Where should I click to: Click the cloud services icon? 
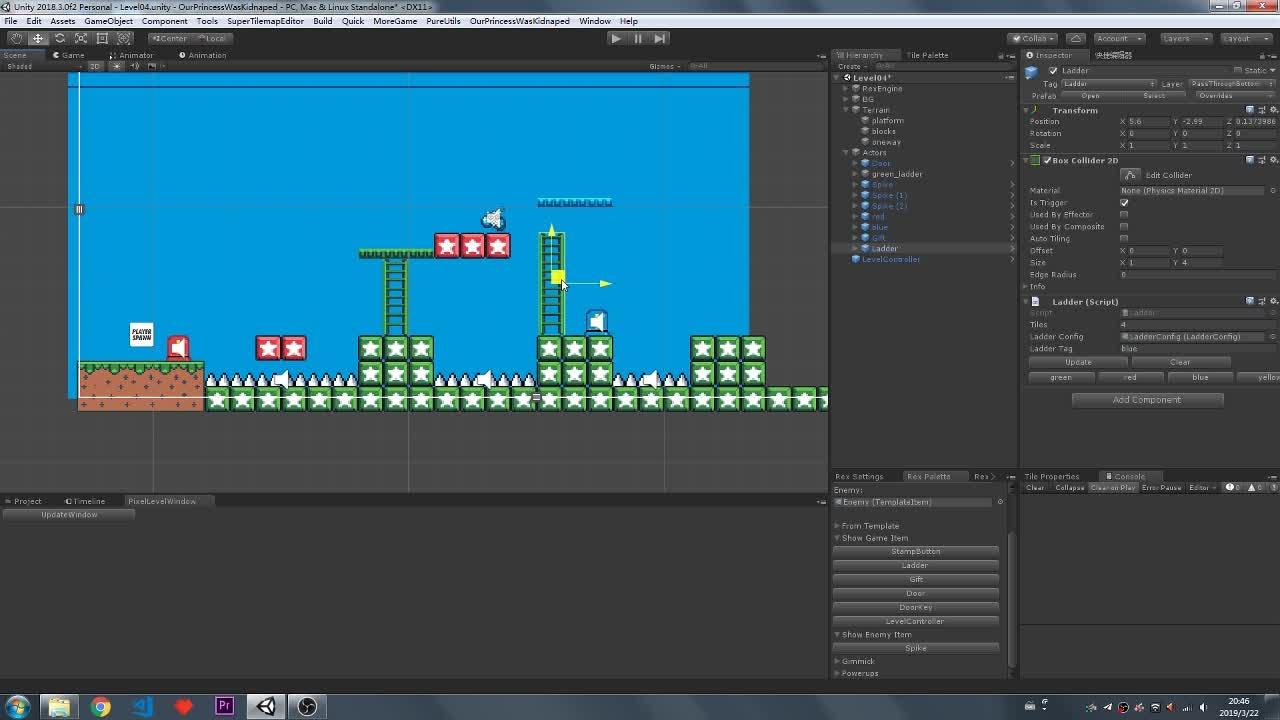click(1075, 38)
